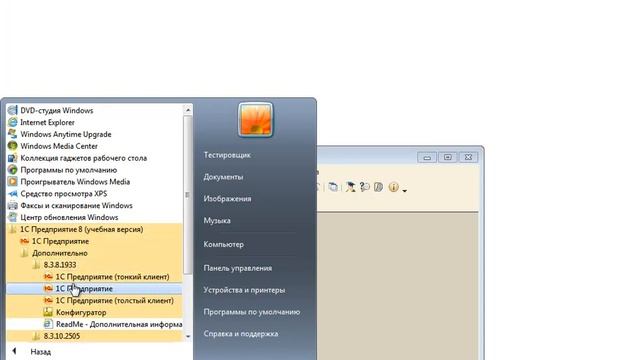Open Компьютер from the Start menu
Screen dimensions: 640x360
(x=224, y=244)
